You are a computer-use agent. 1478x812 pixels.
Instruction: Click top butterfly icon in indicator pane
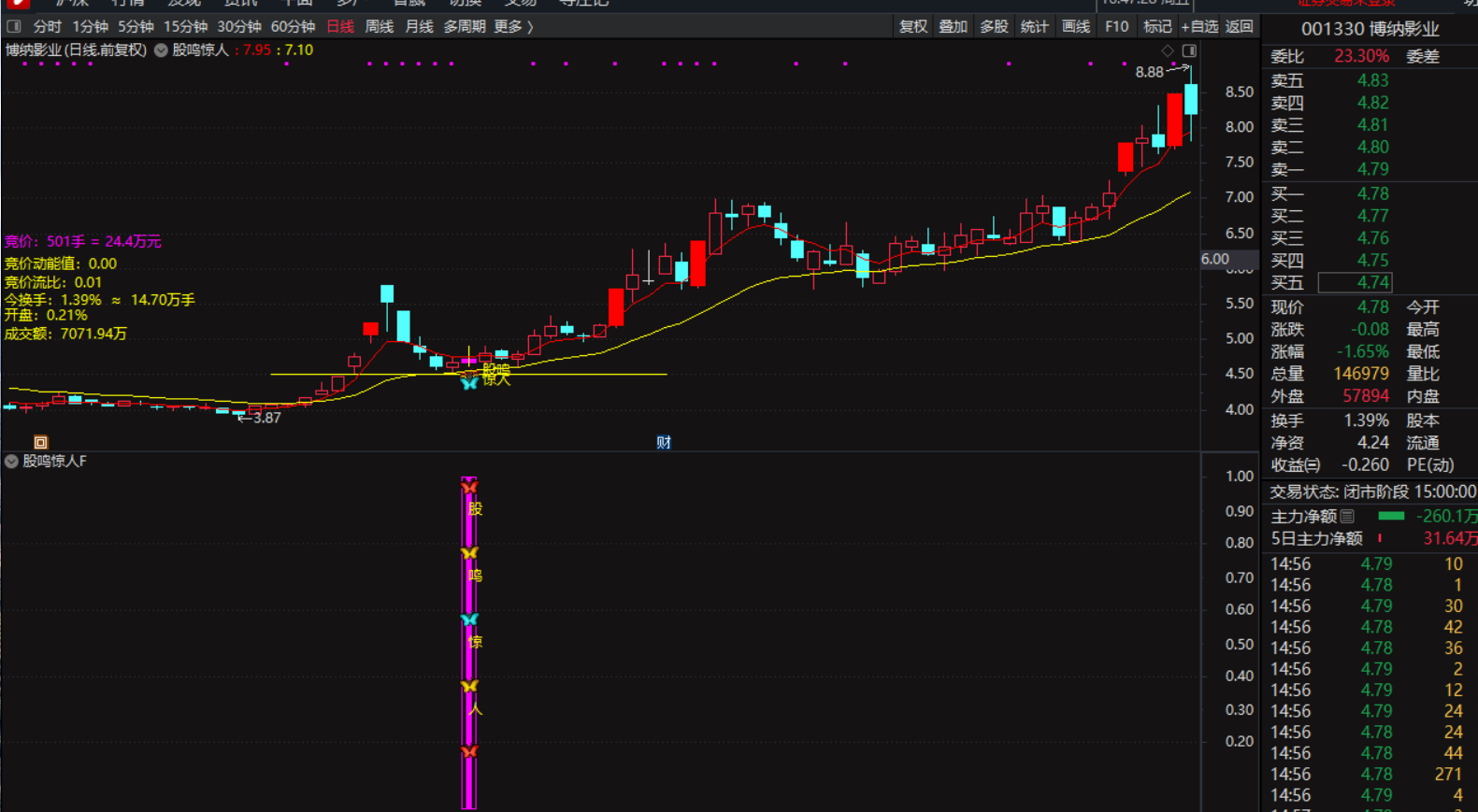(x=469, y=487)
